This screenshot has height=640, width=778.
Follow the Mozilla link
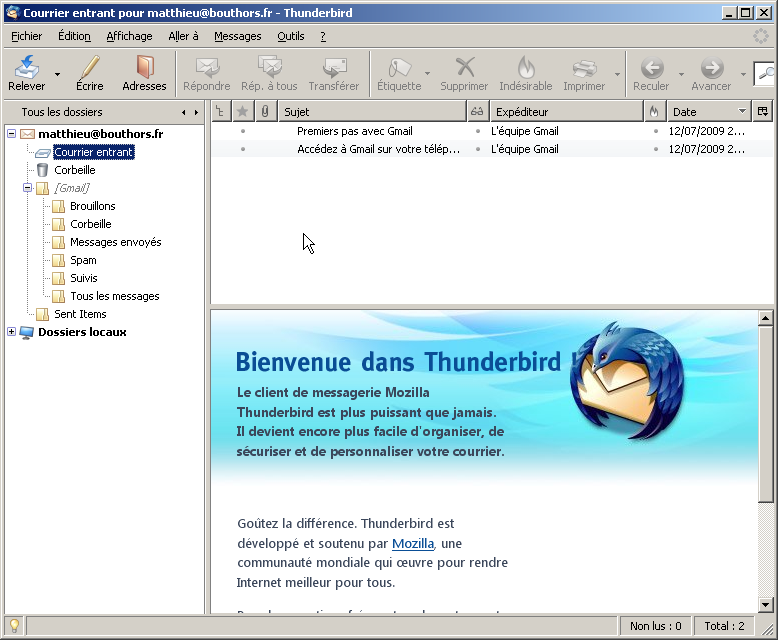coord(413,543)
